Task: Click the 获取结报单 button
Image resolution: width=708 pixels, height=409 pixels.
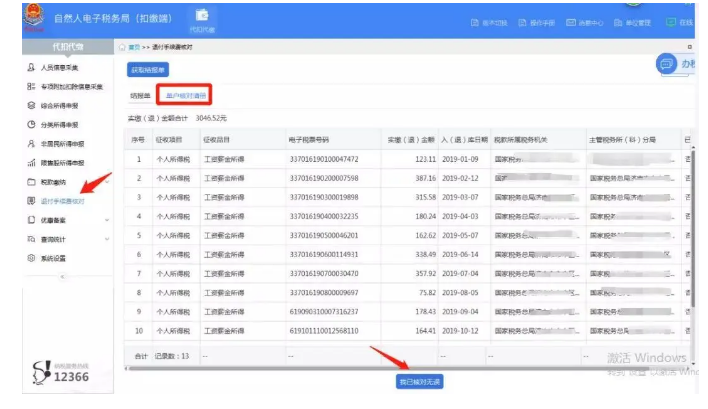Action: (x=149, y=70)
